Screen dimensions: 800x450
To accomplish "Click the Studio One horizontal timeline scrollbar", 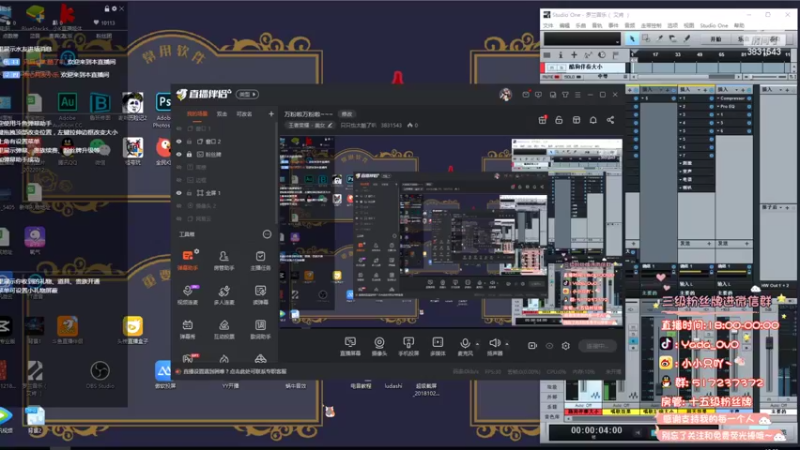I will tap(684, 77).
